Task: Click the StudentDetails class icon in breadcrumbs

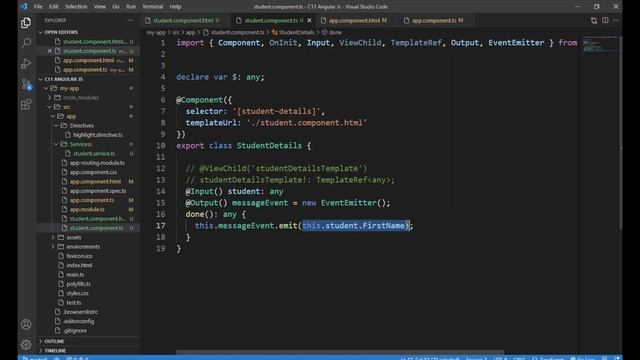Action: tap(274, 32)
